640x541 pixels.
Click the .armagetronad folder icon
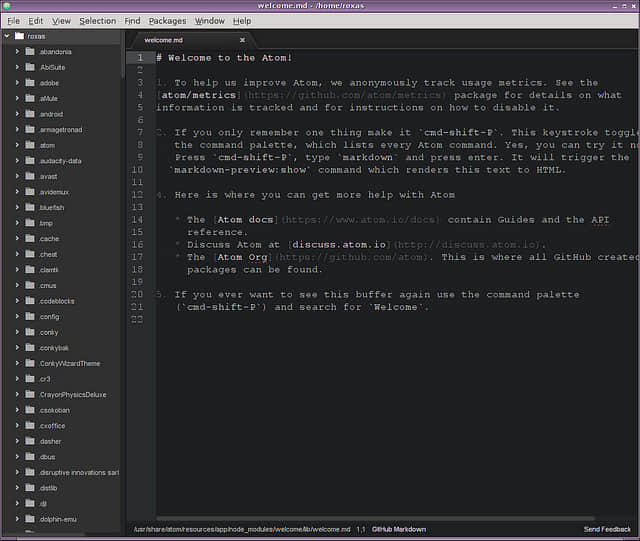click(30, 129)
